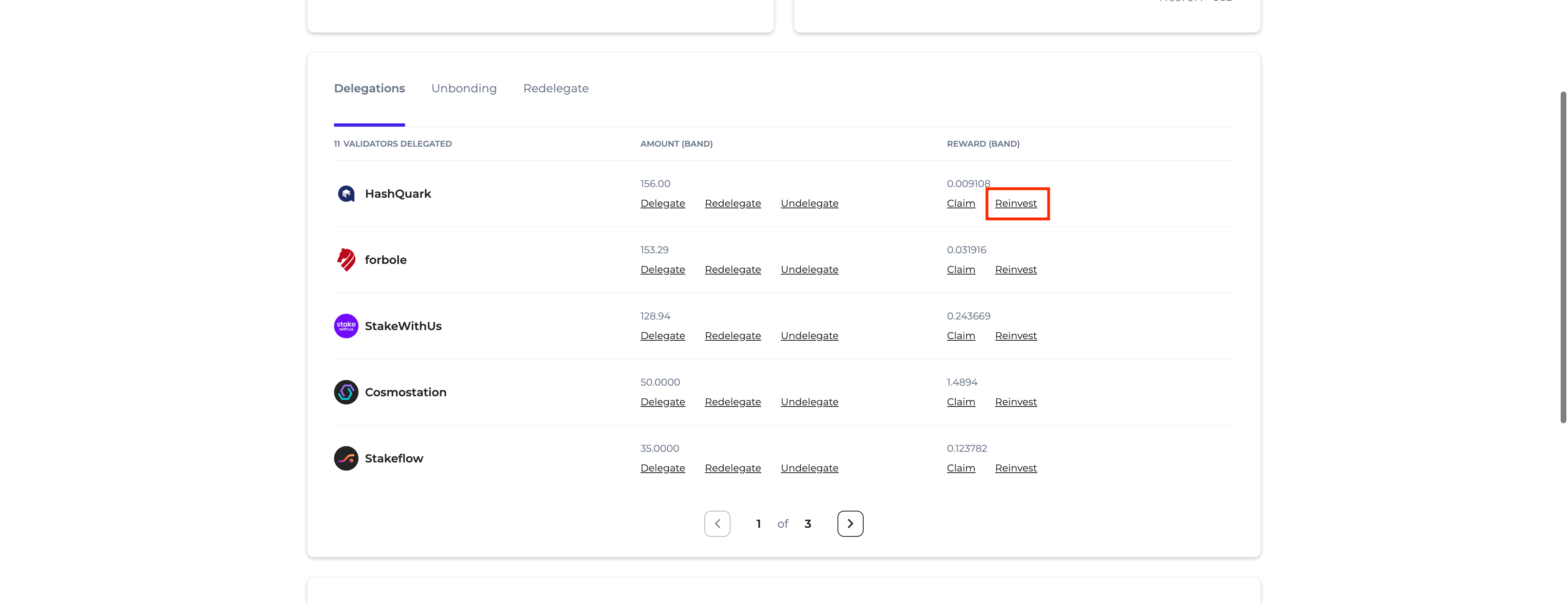
Task: Click the StakeWithUs validator logo
Action: (346, 326)
